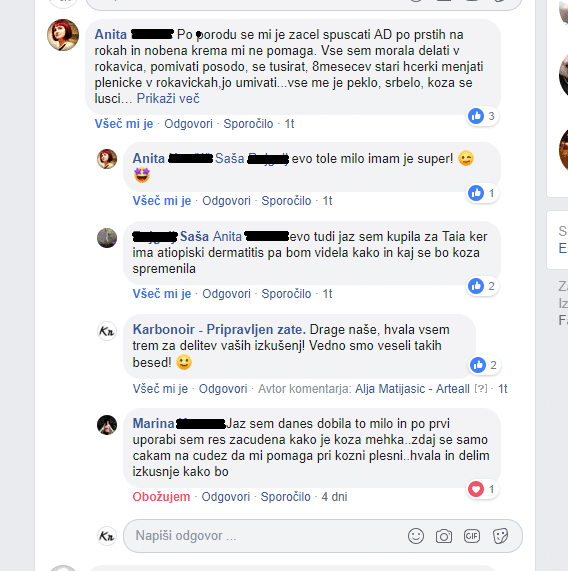Screen dimensions: 568x571
Task: Reply to Marina's comment via 'Odgovori'
Action: (226, 497)
